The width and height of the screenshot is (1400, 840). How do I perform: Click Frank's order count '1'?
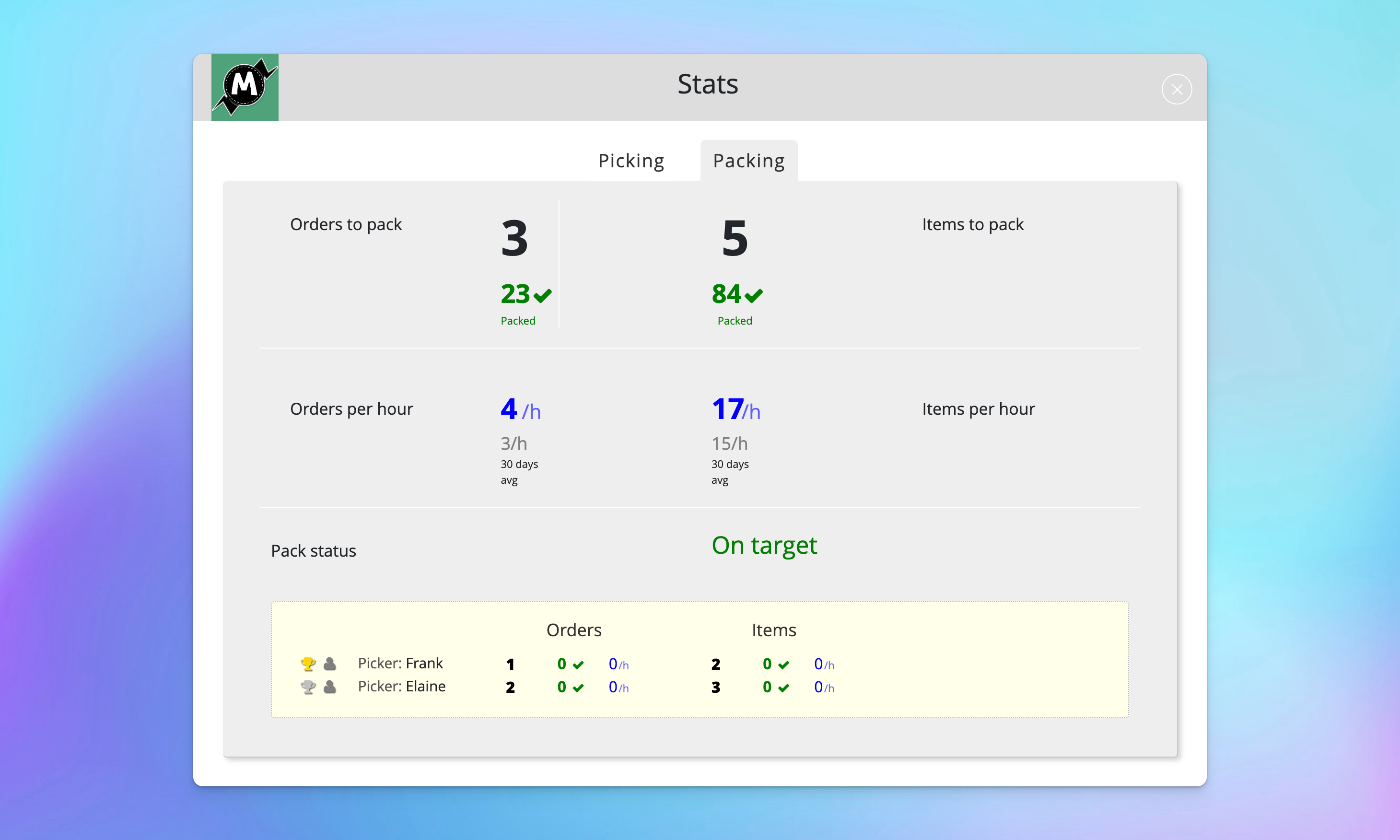[x=511, y=665]
